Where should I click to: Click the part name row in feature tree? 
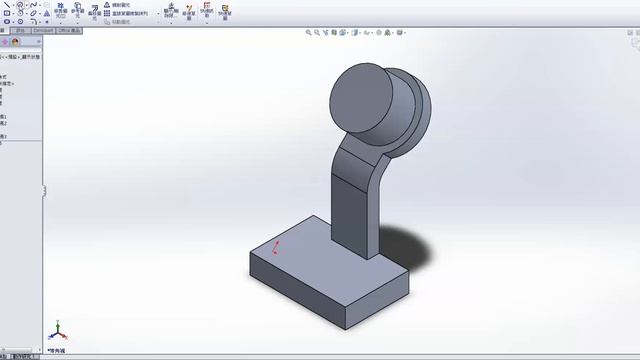[20, 57]
